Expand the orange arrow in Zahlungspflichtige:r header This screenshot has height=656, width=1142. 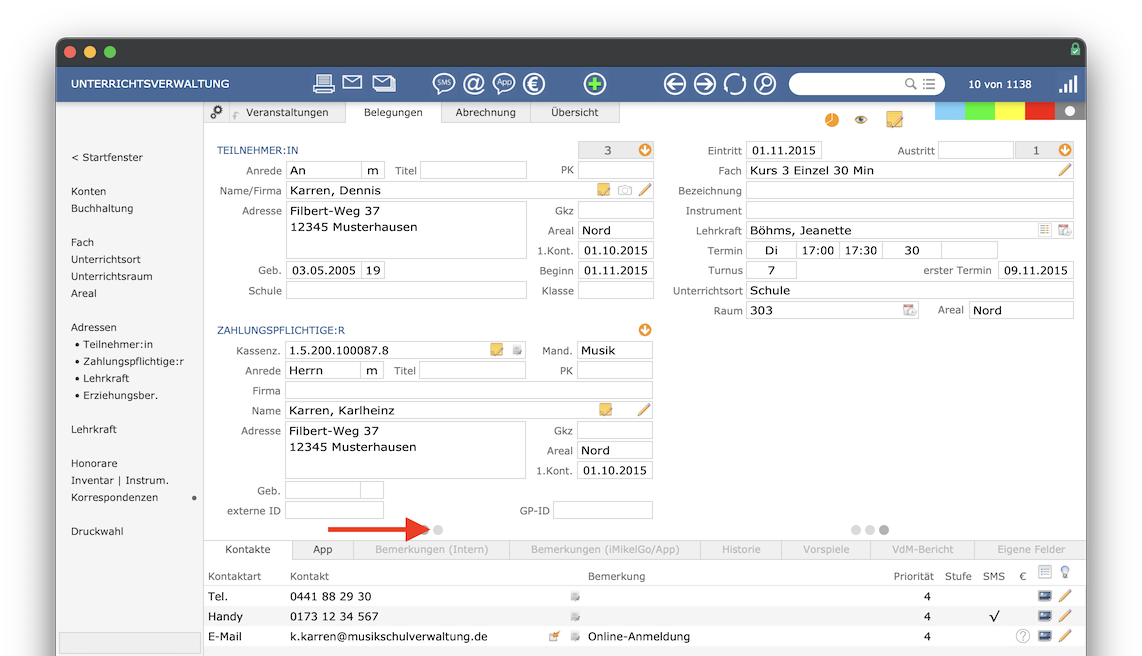(645, 330)
